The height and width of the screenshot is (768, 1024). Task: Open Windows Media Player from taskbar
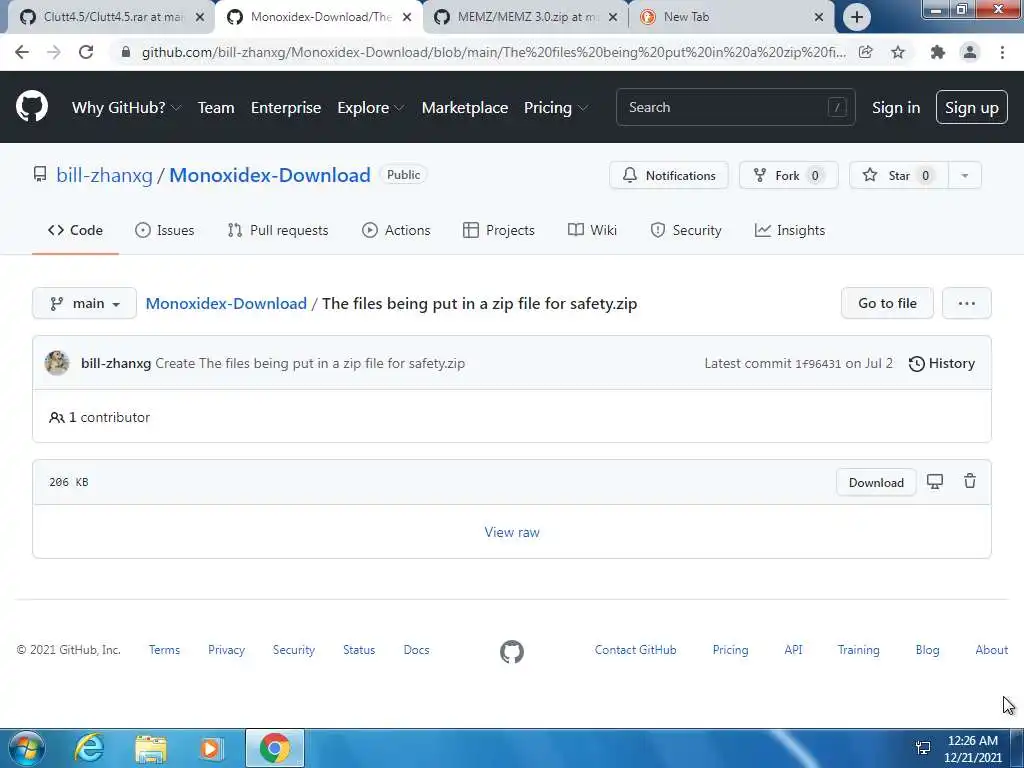210,748
